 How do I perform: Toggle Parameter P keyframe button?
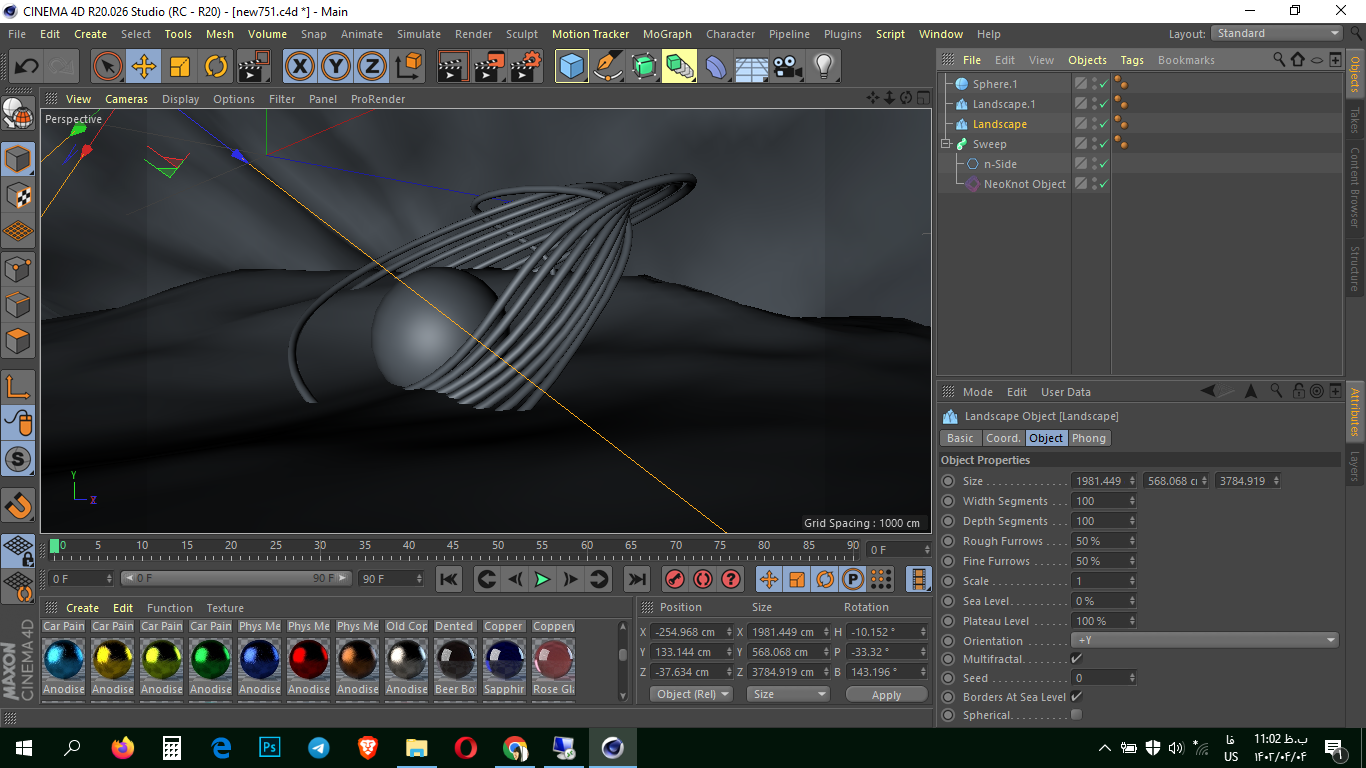click(x=853, y=579)
